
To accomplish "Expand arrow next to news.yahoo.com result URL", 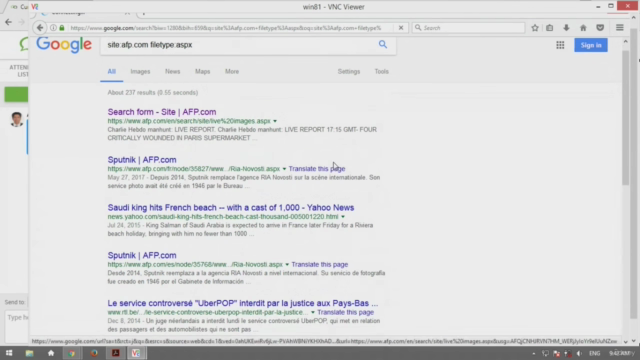I will 343,217.
